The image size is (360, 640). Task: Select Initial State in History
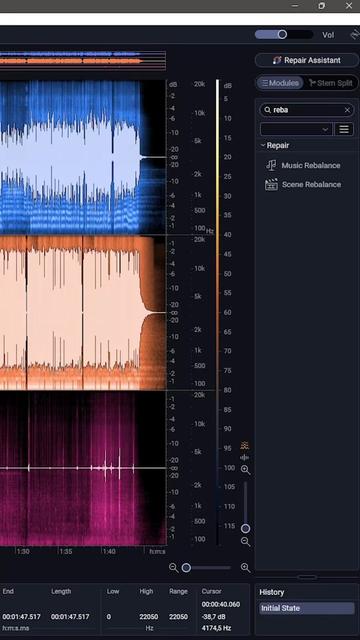pos(307,608)
